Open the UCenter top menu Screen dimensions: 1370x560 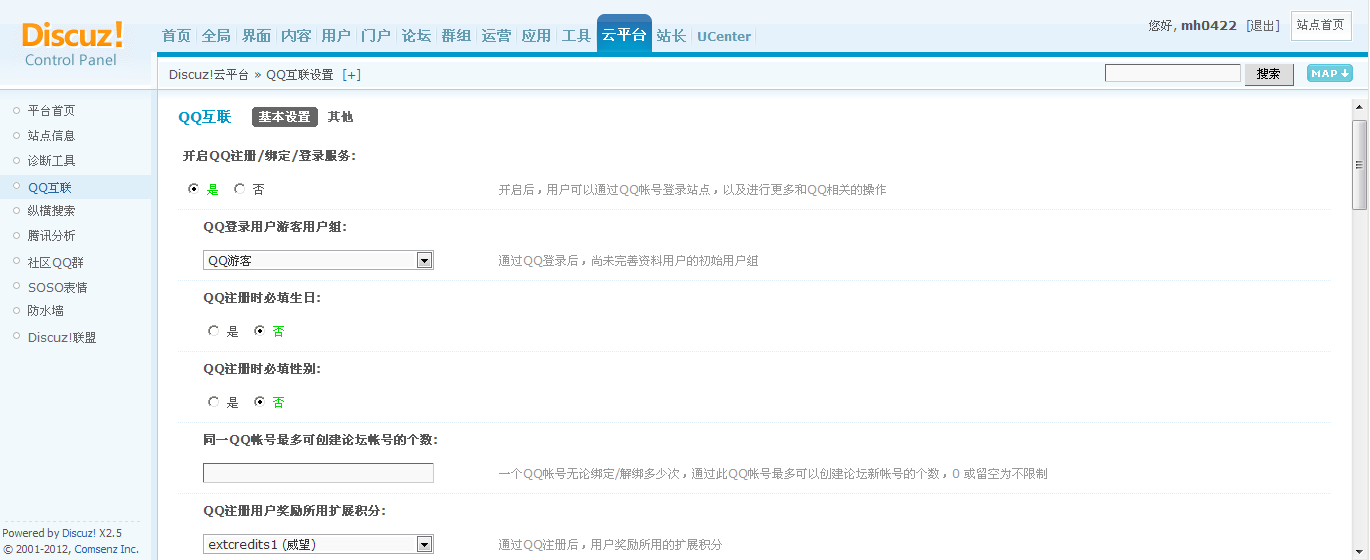(x=724, y=36)
